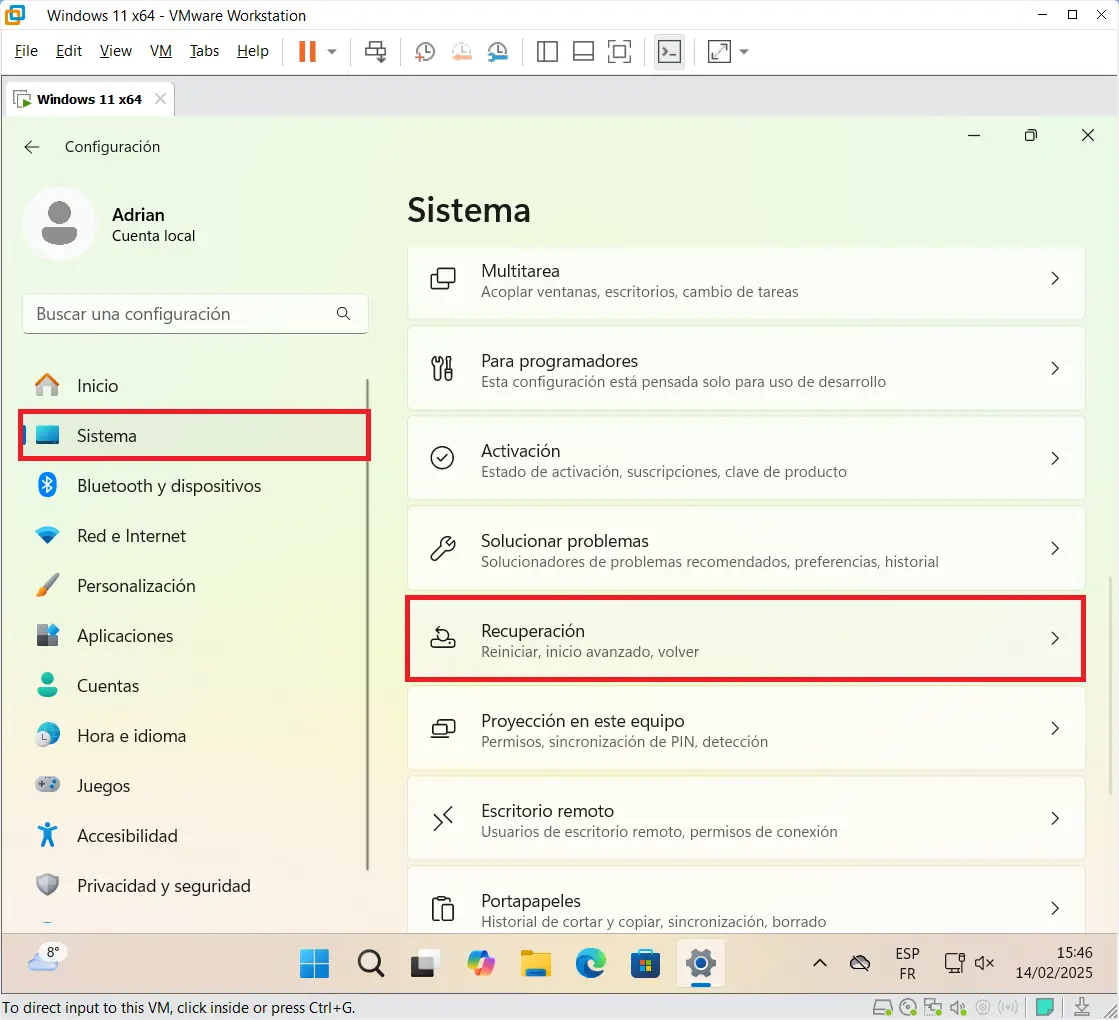This screenshot has height=1020, width=1119.
Task: Send Ctrl+Alt+Del to the VM
Action: (375, 51)
